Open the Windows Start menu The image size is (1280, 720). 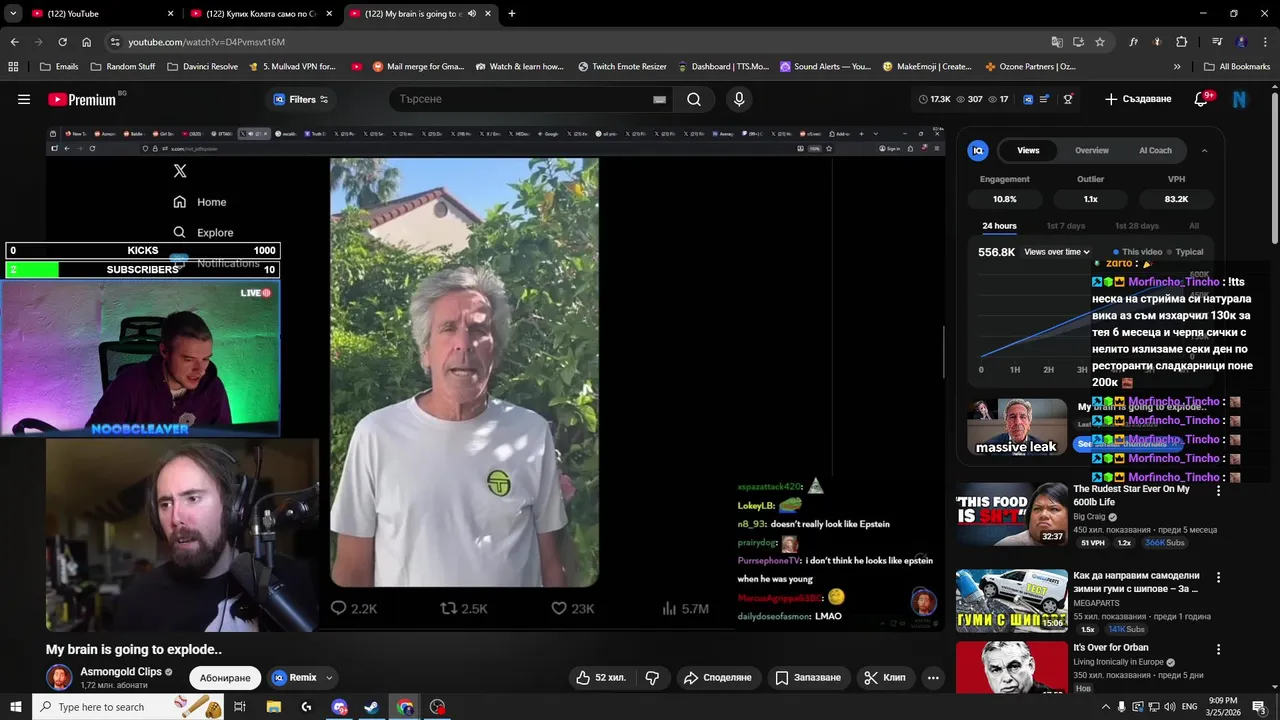click(x=14, y=707)
